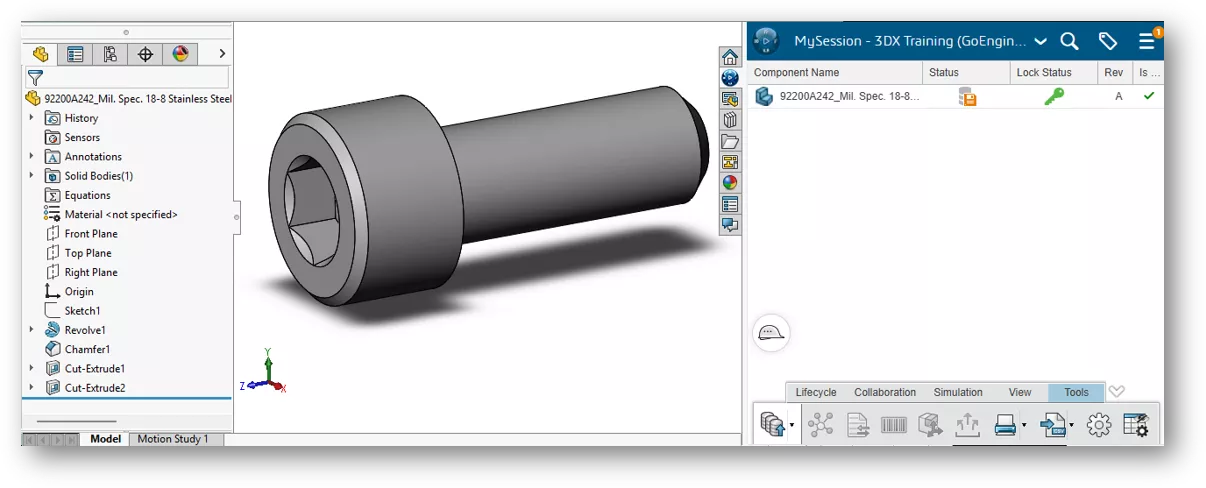Select the Top Plane
The image size is (1206, 488).
click(88, 253)
